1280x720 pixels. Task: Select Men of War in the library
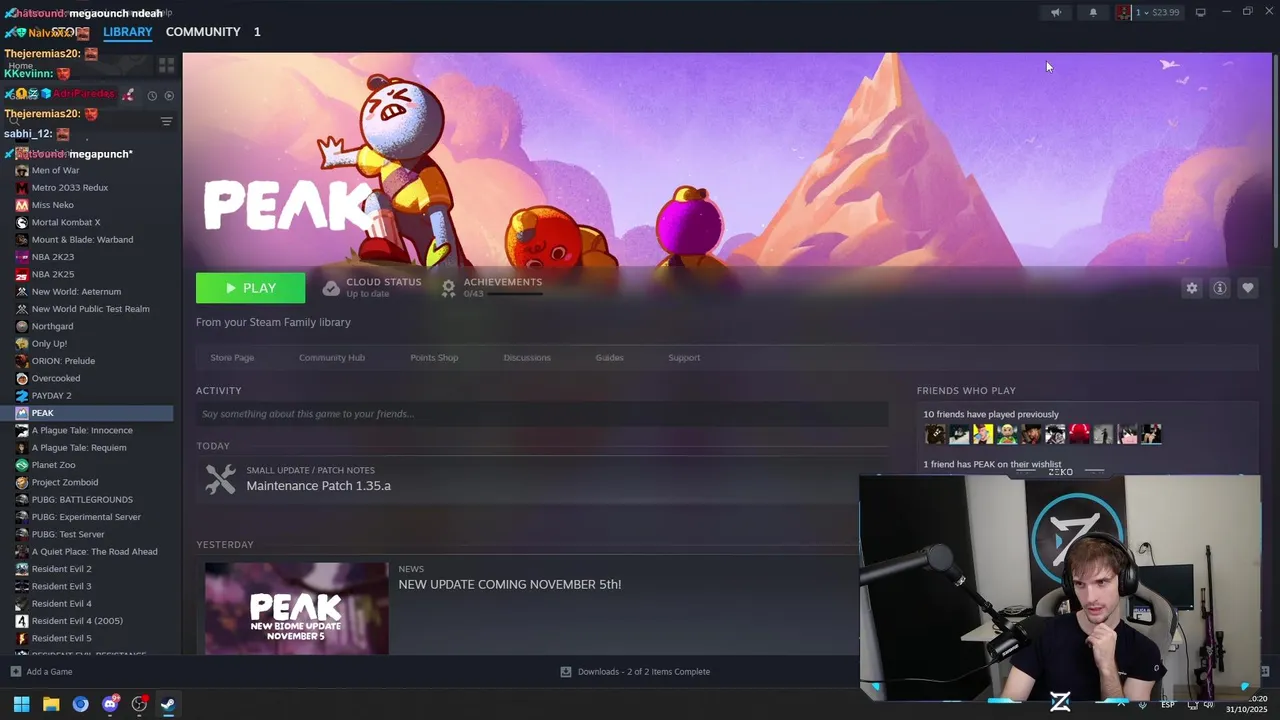pyautogui.click(x=55, y=170)
